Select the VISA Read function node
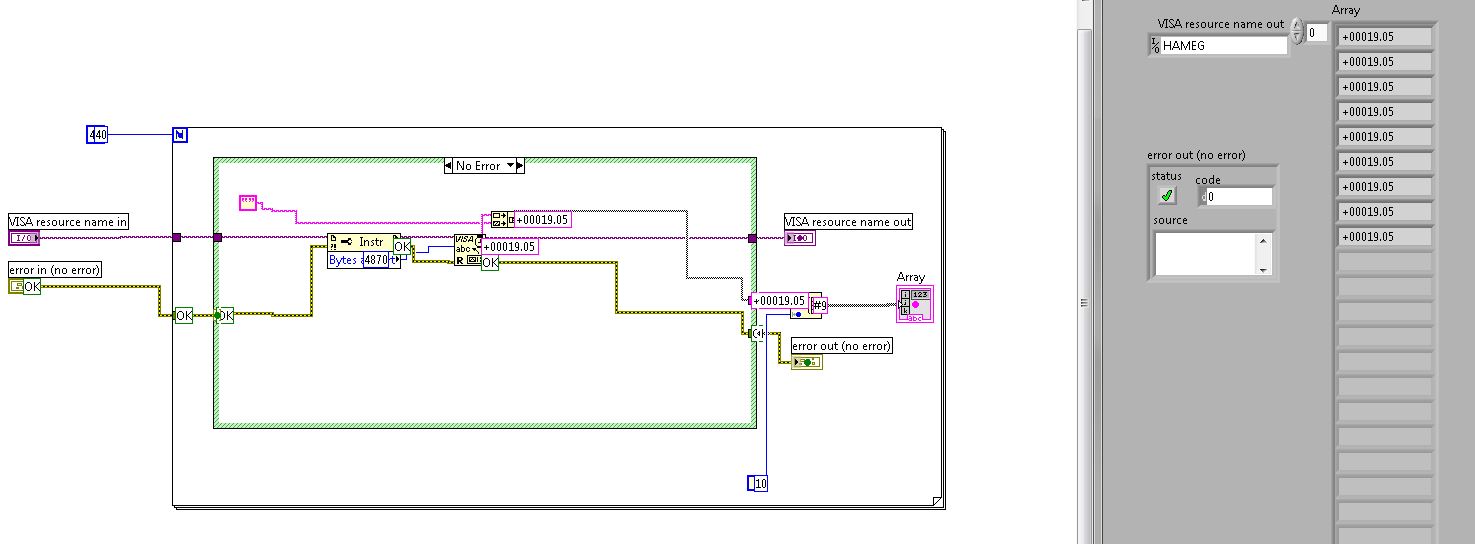Viewport: 1475px width, 544px height. (x=467, y=249)
